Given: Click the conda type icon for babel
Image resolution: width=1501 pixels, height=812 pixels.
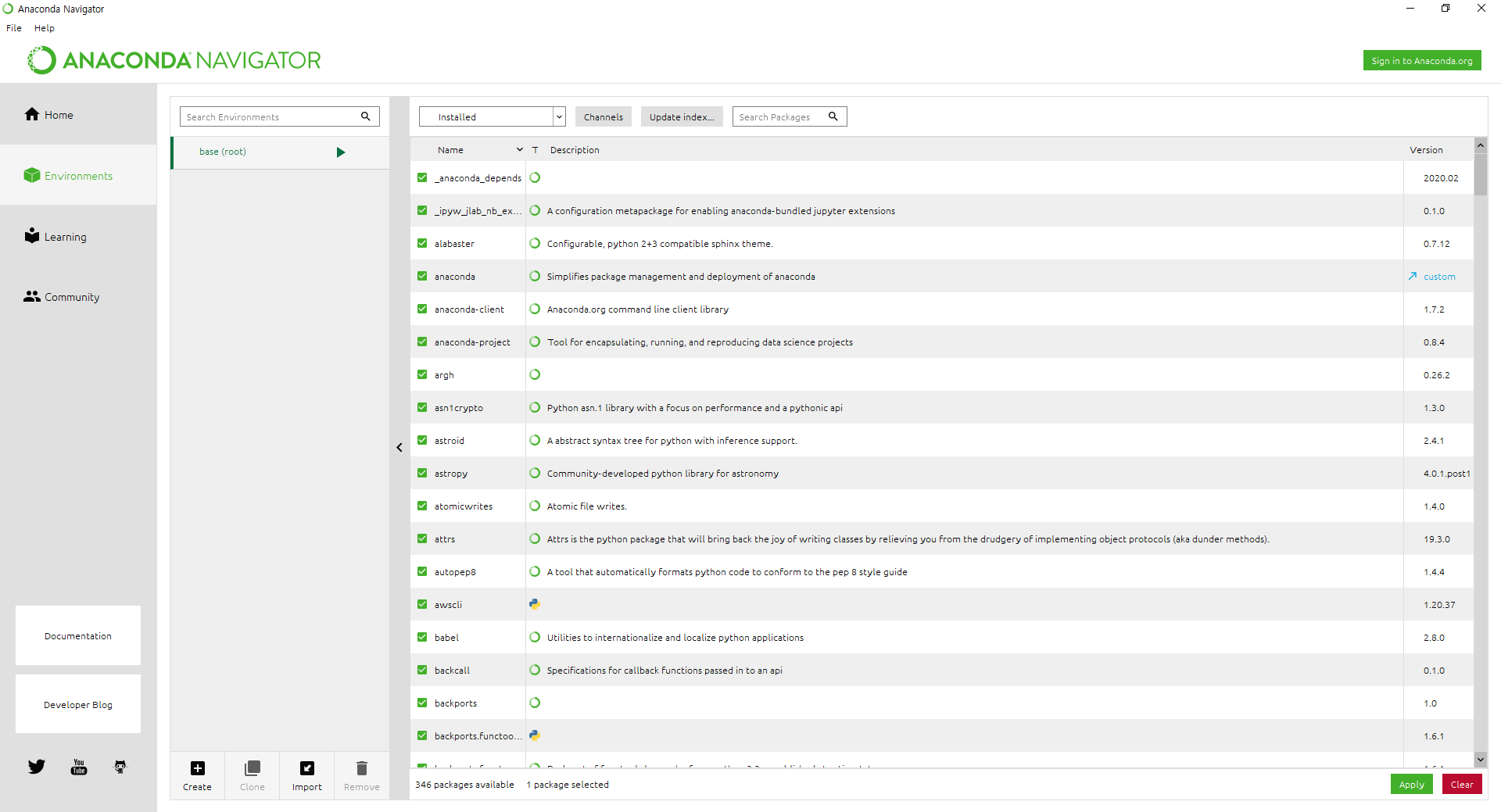Looking at the screenshot, I should [535, 637].
